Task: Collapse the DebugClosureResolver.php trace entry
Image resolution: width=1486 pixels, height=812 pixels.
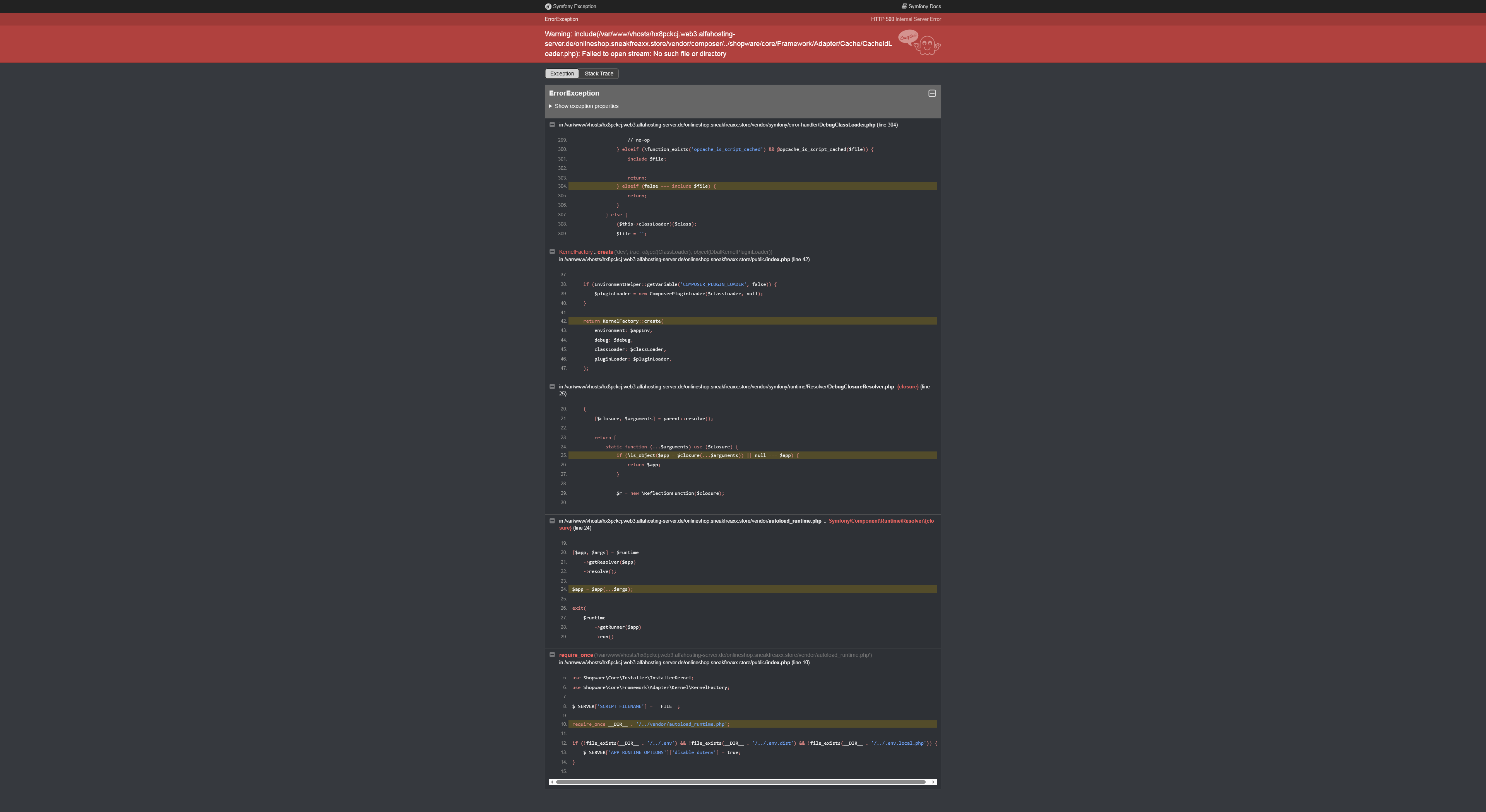Action: [552, 386]
